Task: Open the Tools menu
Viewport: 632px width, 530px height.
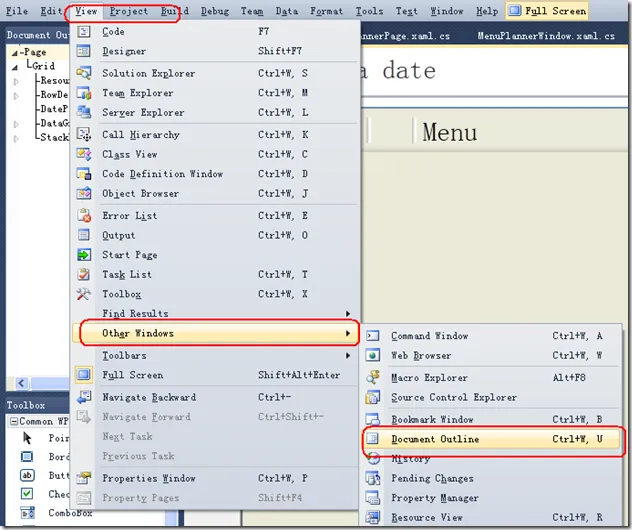Action: pyautogui.click(x=369, y=11)
